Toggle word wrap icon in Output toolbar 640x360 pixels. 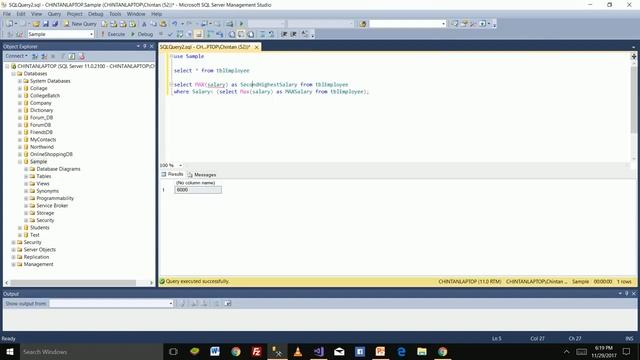pos(227,303)
